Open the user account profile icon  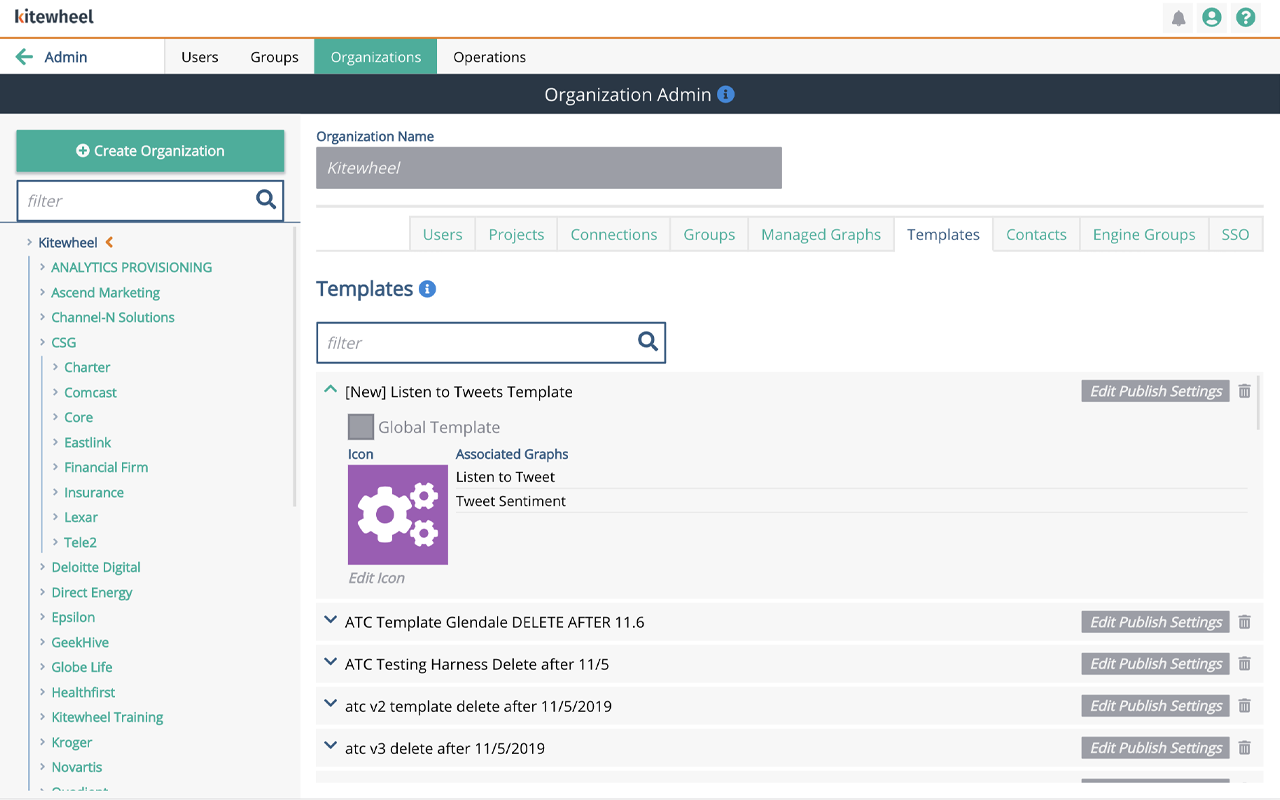pos(1212,18)
